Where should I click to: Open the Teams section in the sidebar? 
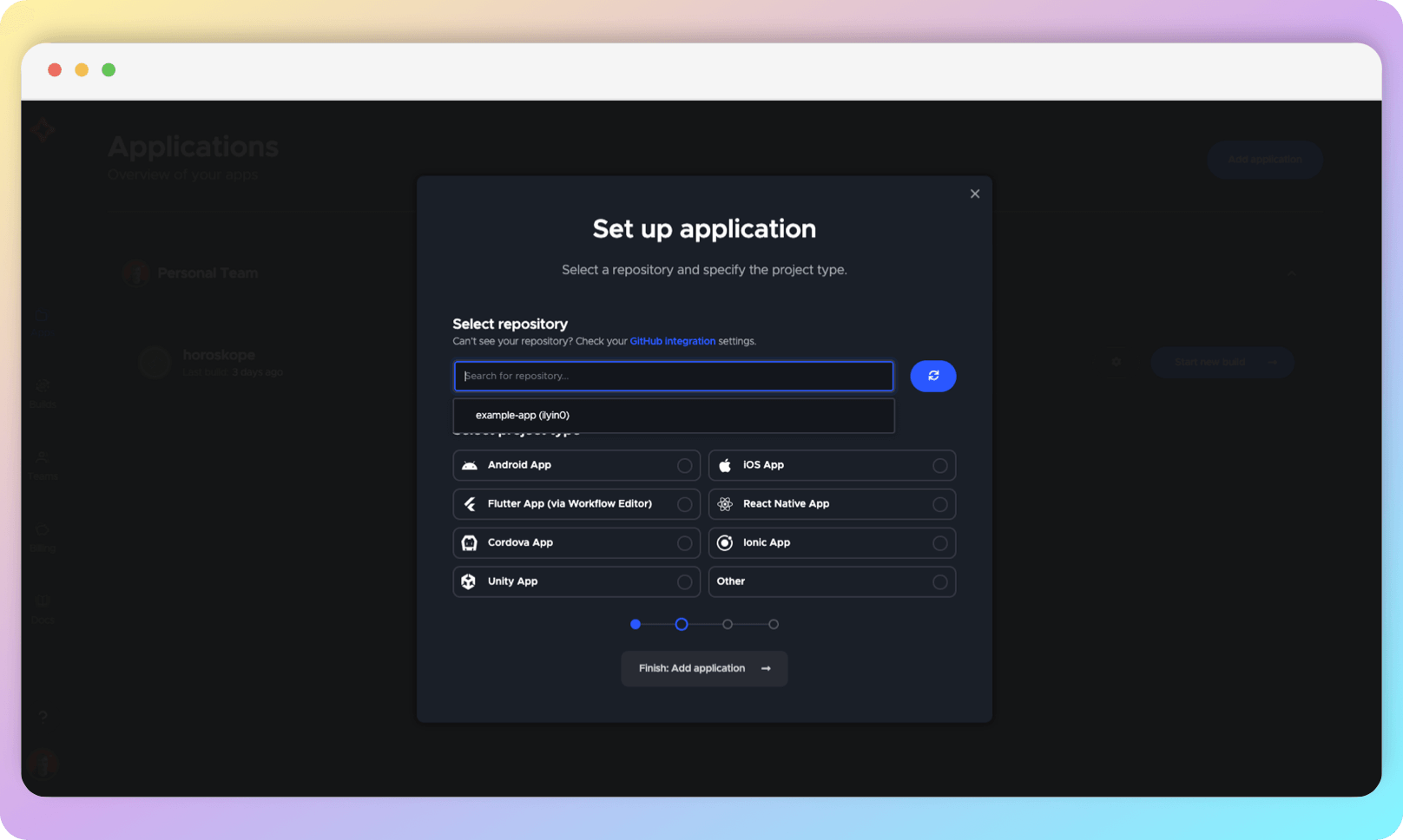tap(43, 463)
